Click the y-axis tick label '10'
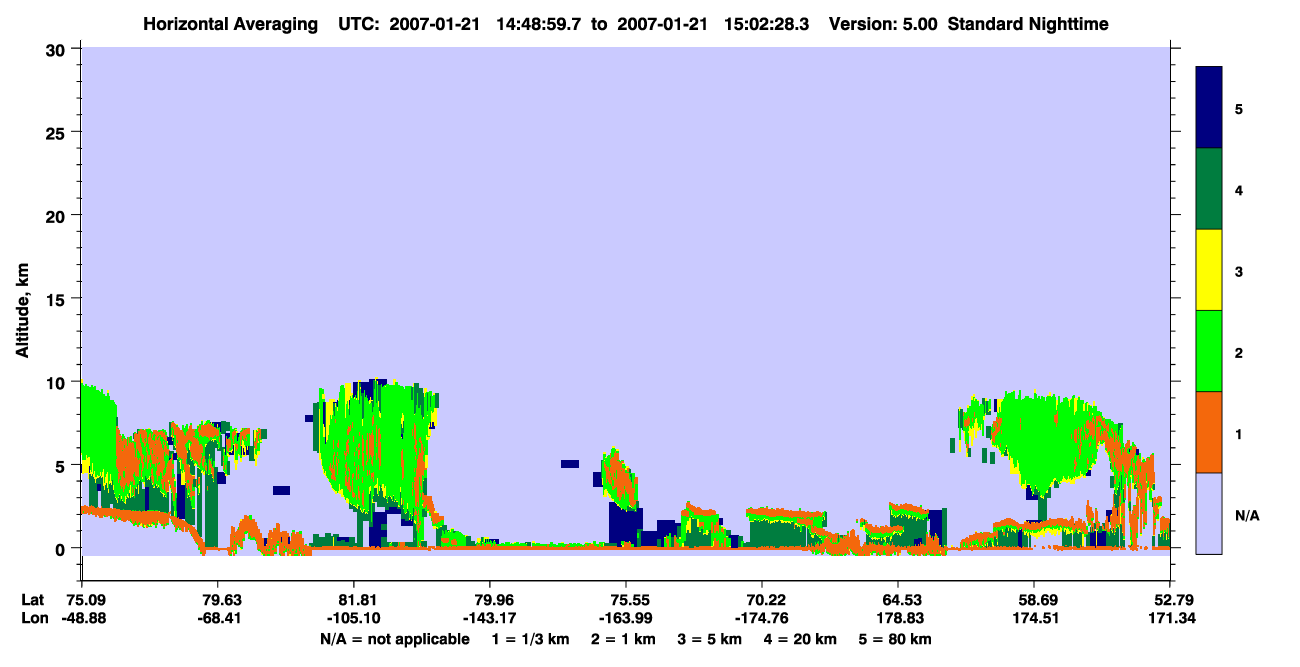The width and height of the screenshot is (1300, 667). click(x=58, y=382)
